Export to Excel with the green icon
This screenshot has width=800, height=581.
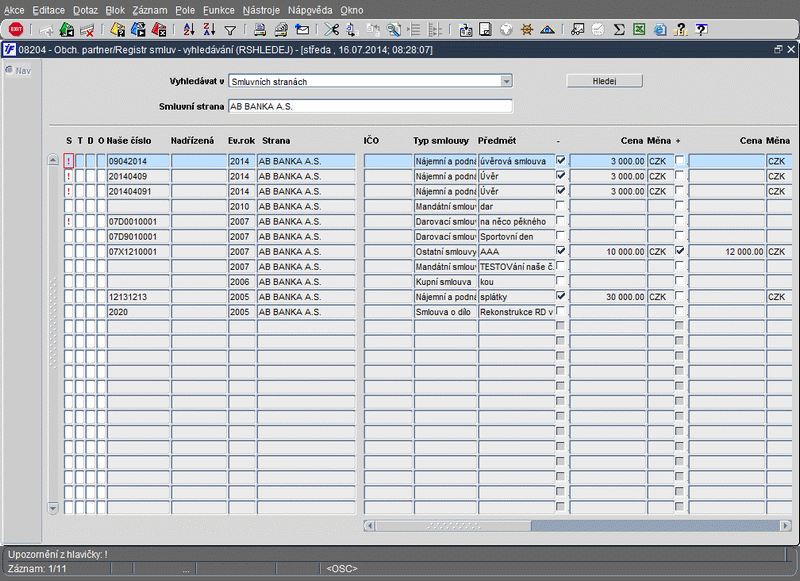639,30
